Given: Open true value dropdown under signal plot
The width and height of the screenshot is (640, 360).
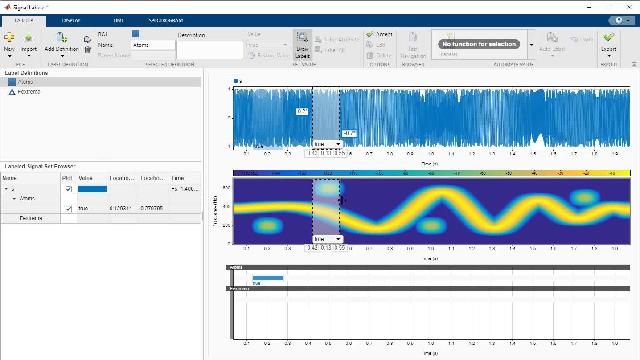Looking at the screenshot, I should point(327,144).
